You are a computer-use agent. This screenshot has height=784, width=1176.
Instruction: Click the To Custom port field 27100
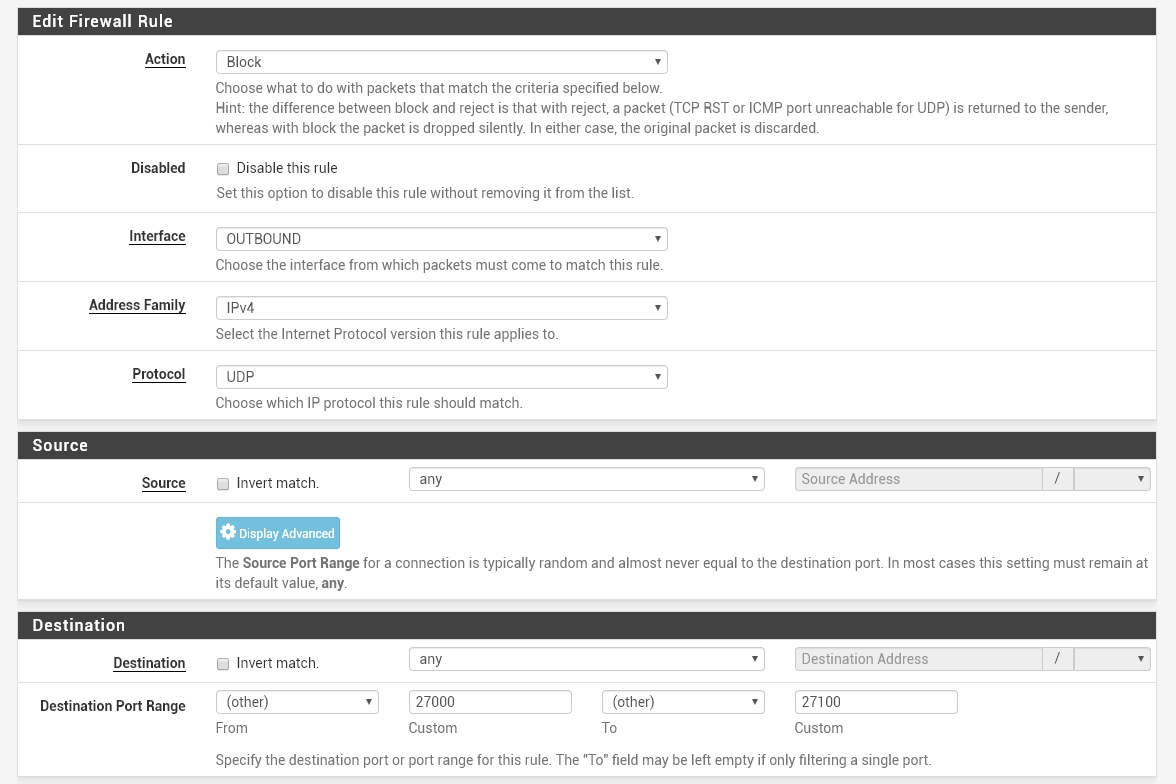coord(876,702)
